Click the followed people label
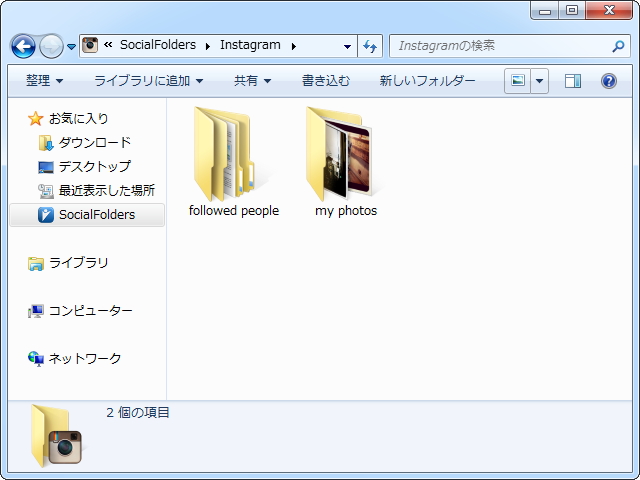This screenshot has height=480, width=640. pos(234,211)
